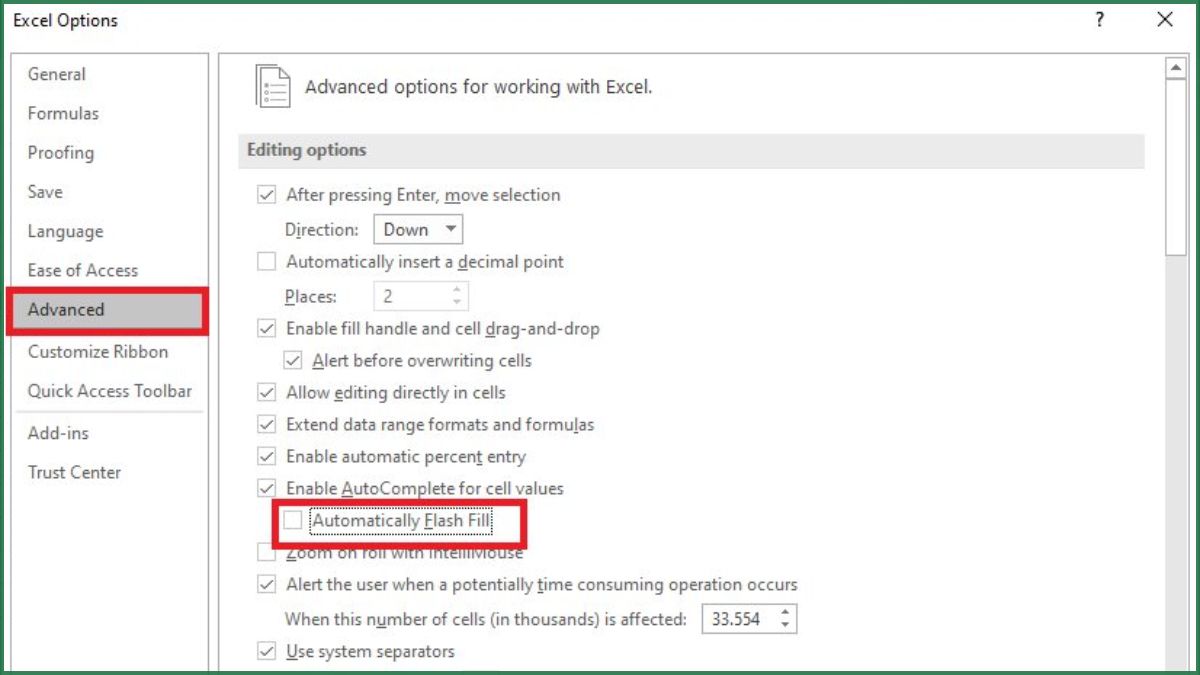Viewport: 1200px width, 675px height.
Task: Enable Automatically insert a decimal point
Action: 267,262
